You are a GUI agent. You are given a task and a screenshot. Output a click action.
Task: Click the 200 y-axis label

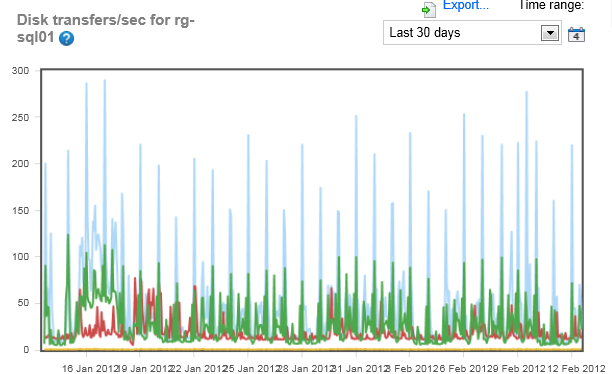click(x=20, y=164)
